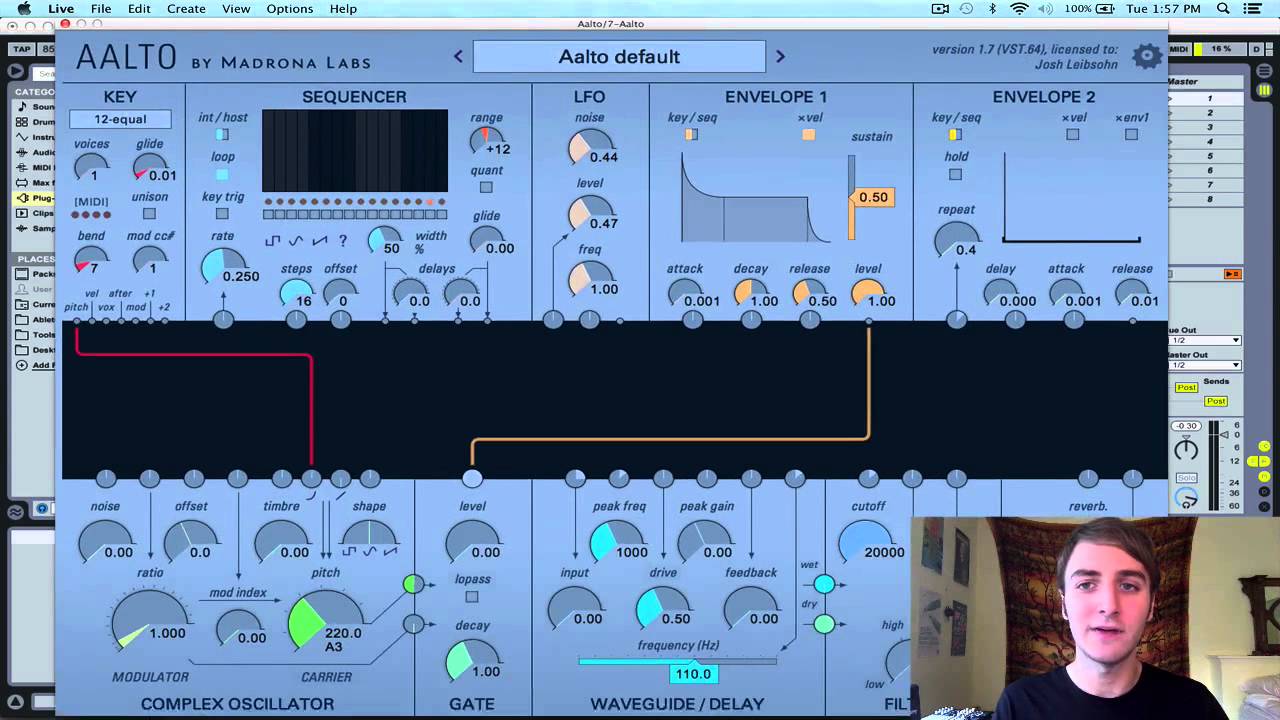The width and height of the screenshot is (1280, 720).
Task: Open the Options menu
Action: tap(290, 9)
